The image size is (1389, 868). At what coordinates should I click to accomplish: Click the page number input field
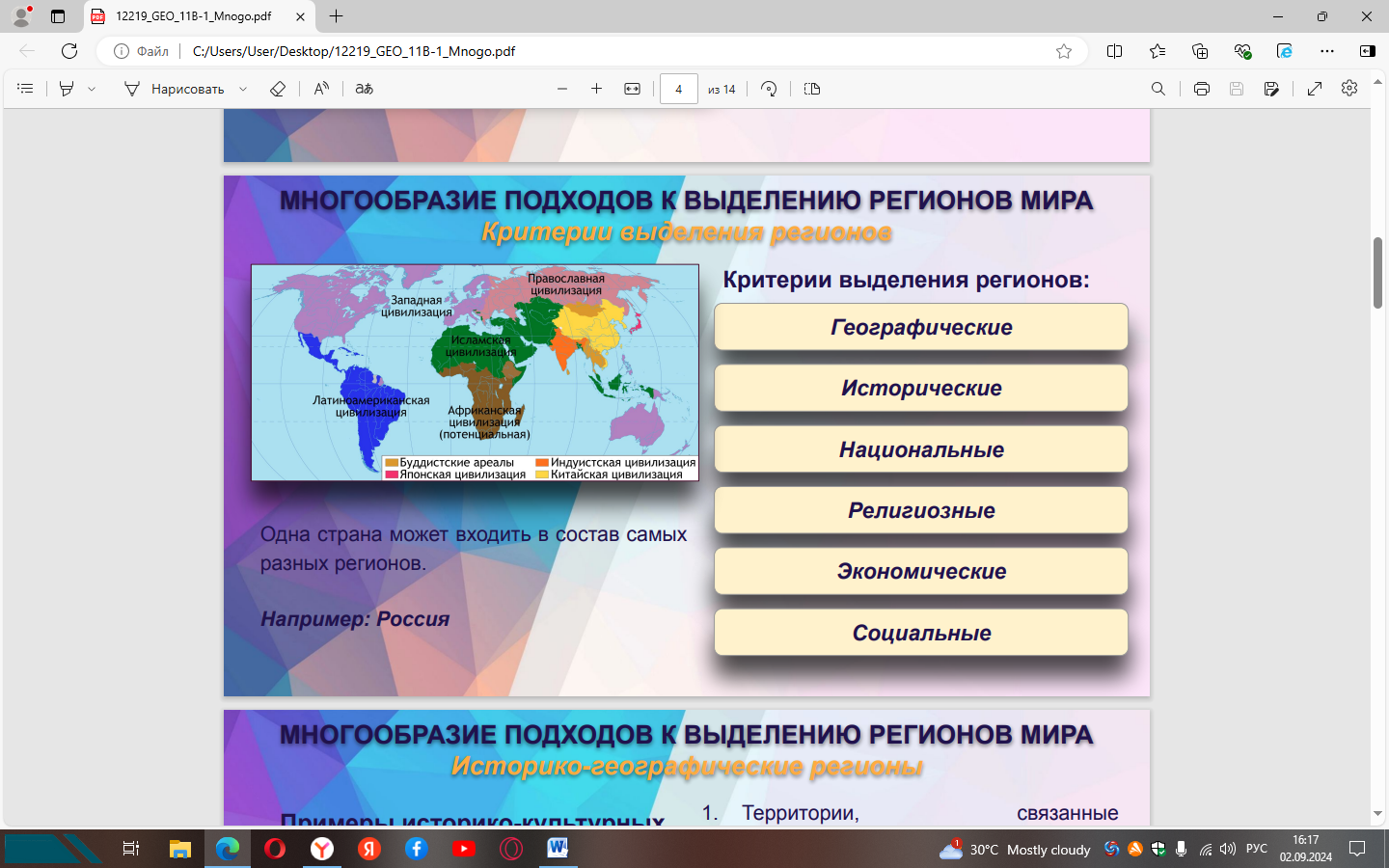[x=678, y=89]
